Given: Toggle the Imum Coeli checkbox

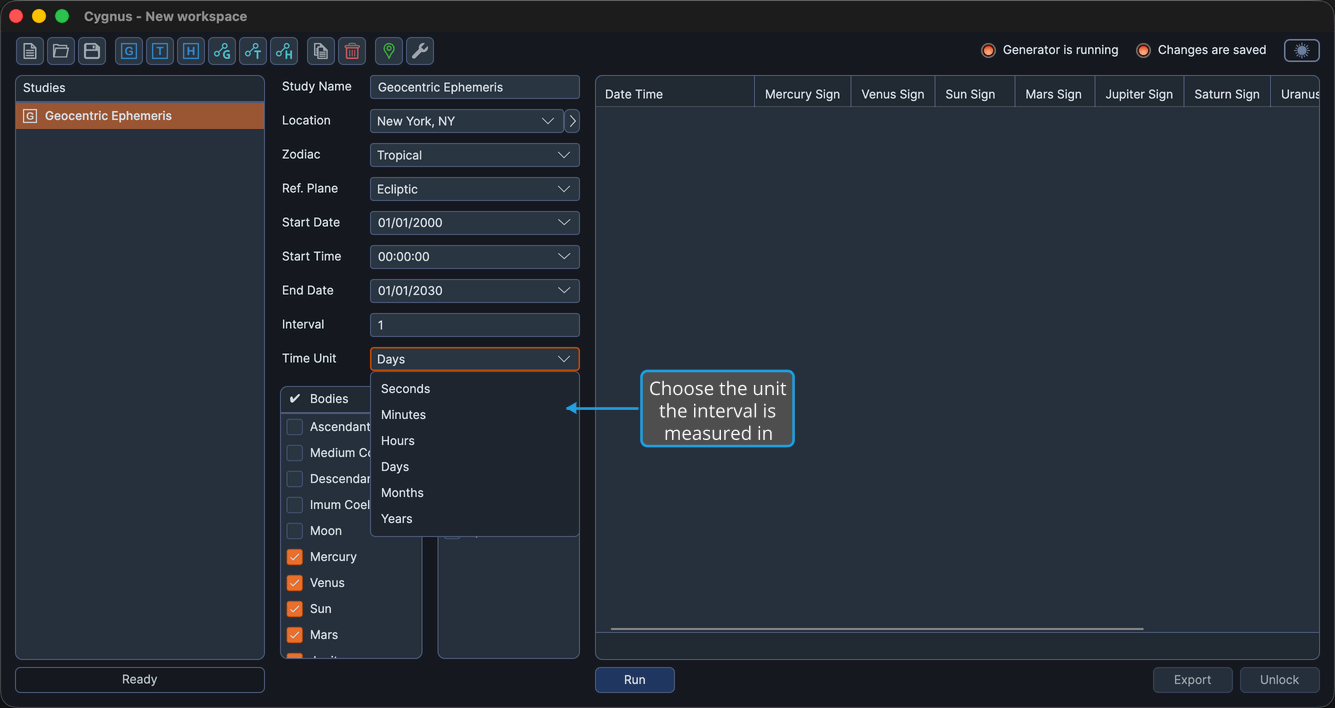Looking at the screenshot, I should pos(295,505).
